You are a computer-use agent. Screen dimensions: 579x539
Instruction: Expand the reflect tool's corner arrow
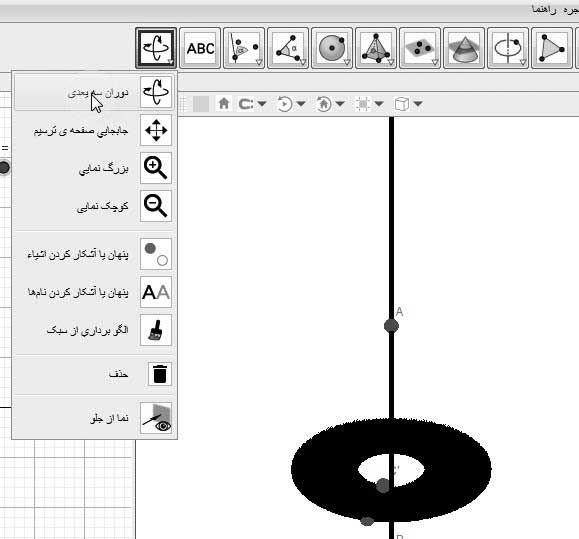click(x=259, y=62)
